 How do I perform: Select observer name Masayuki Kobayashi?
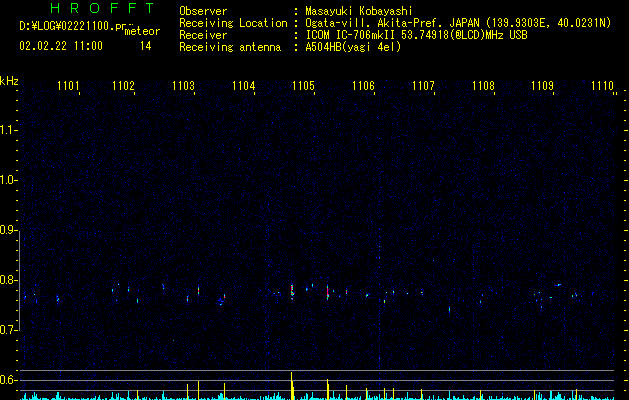[359, 11]
